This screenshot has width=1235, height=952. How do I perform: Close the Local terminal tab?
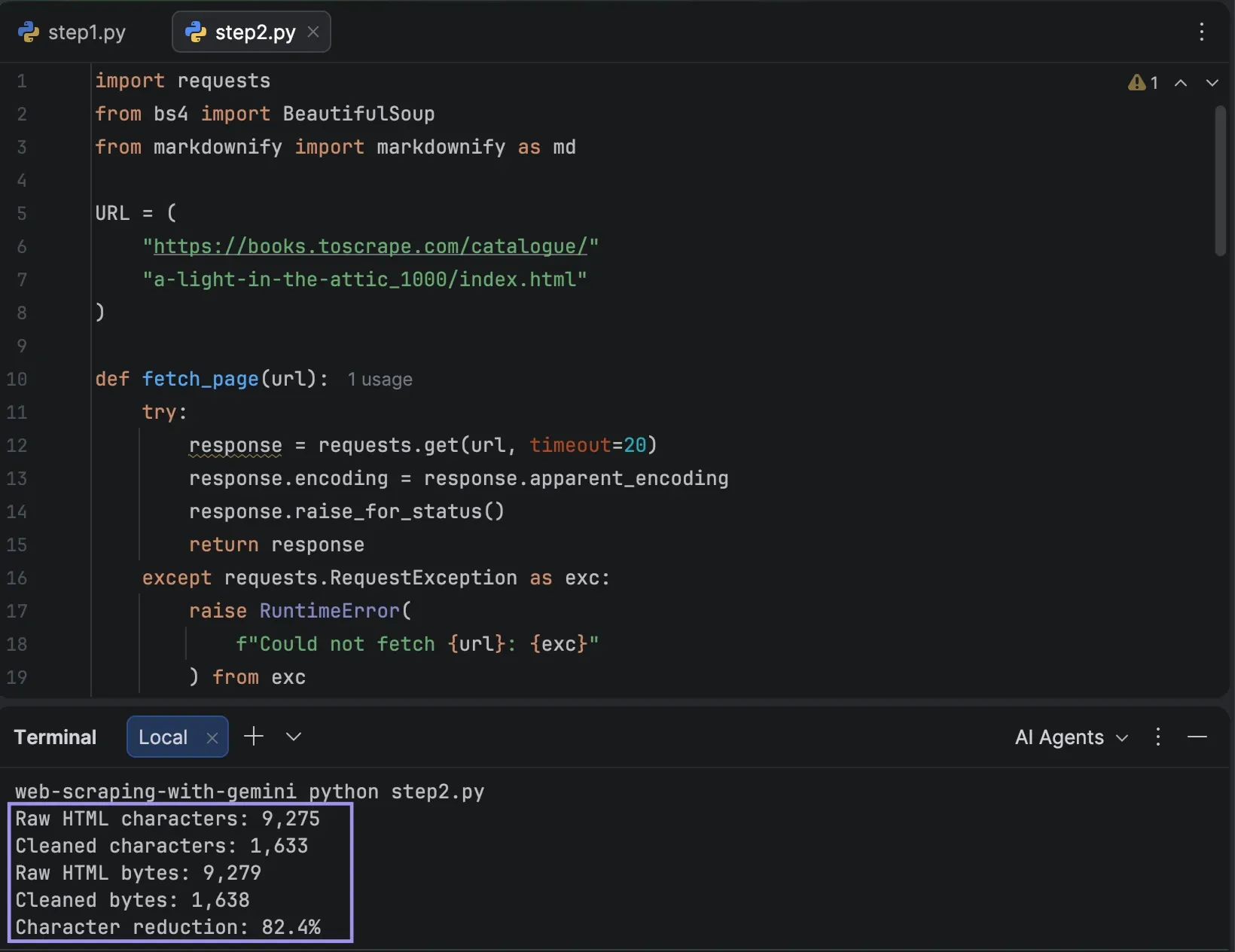(212, 737)
